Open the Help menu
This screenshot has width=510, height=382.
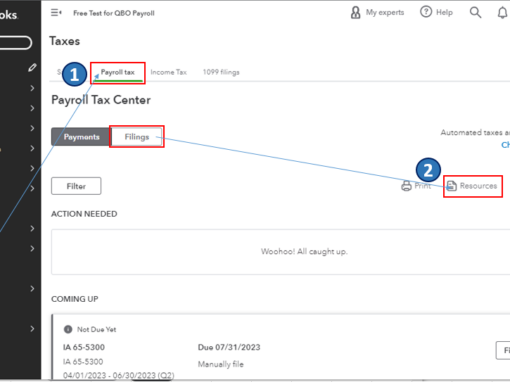coord(436,12)
